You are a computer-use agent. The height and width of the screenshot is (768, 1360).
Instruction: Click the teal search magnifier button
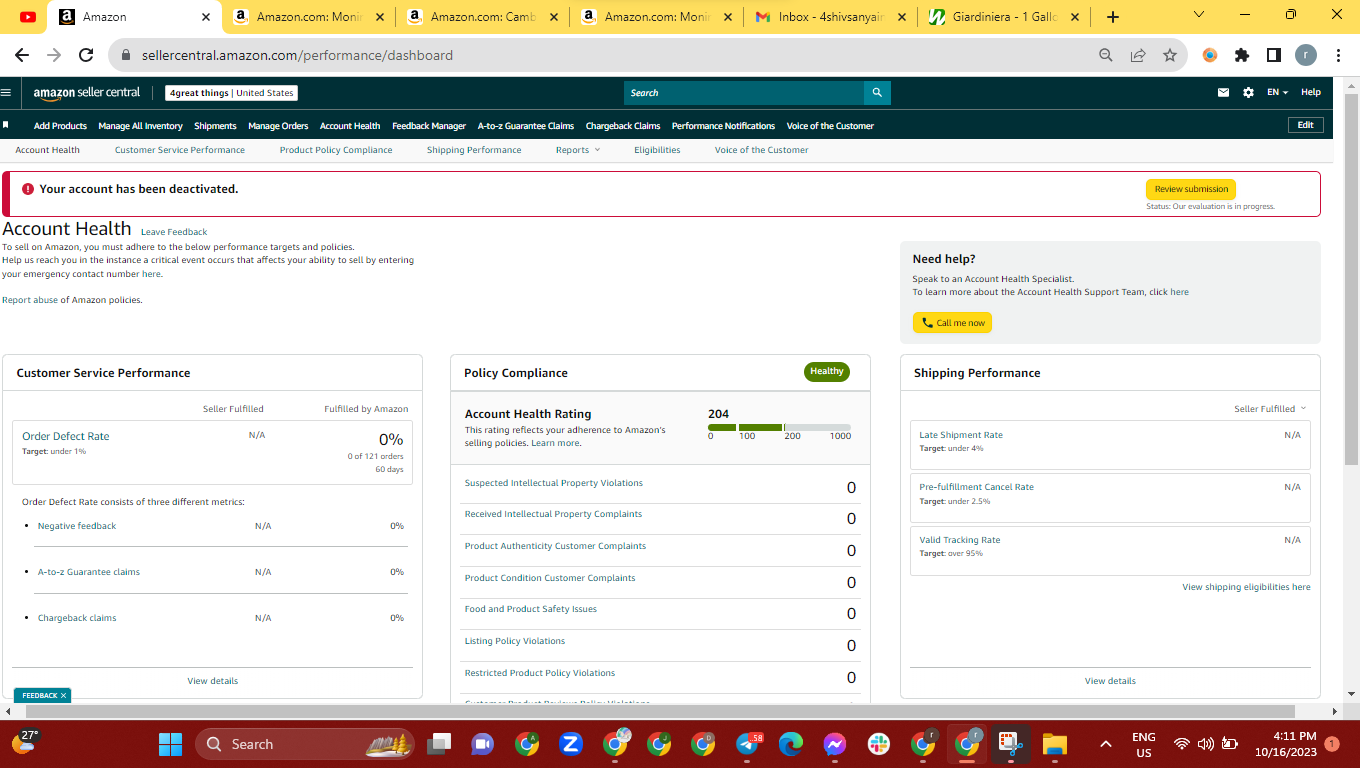click(x=877, y=93)
